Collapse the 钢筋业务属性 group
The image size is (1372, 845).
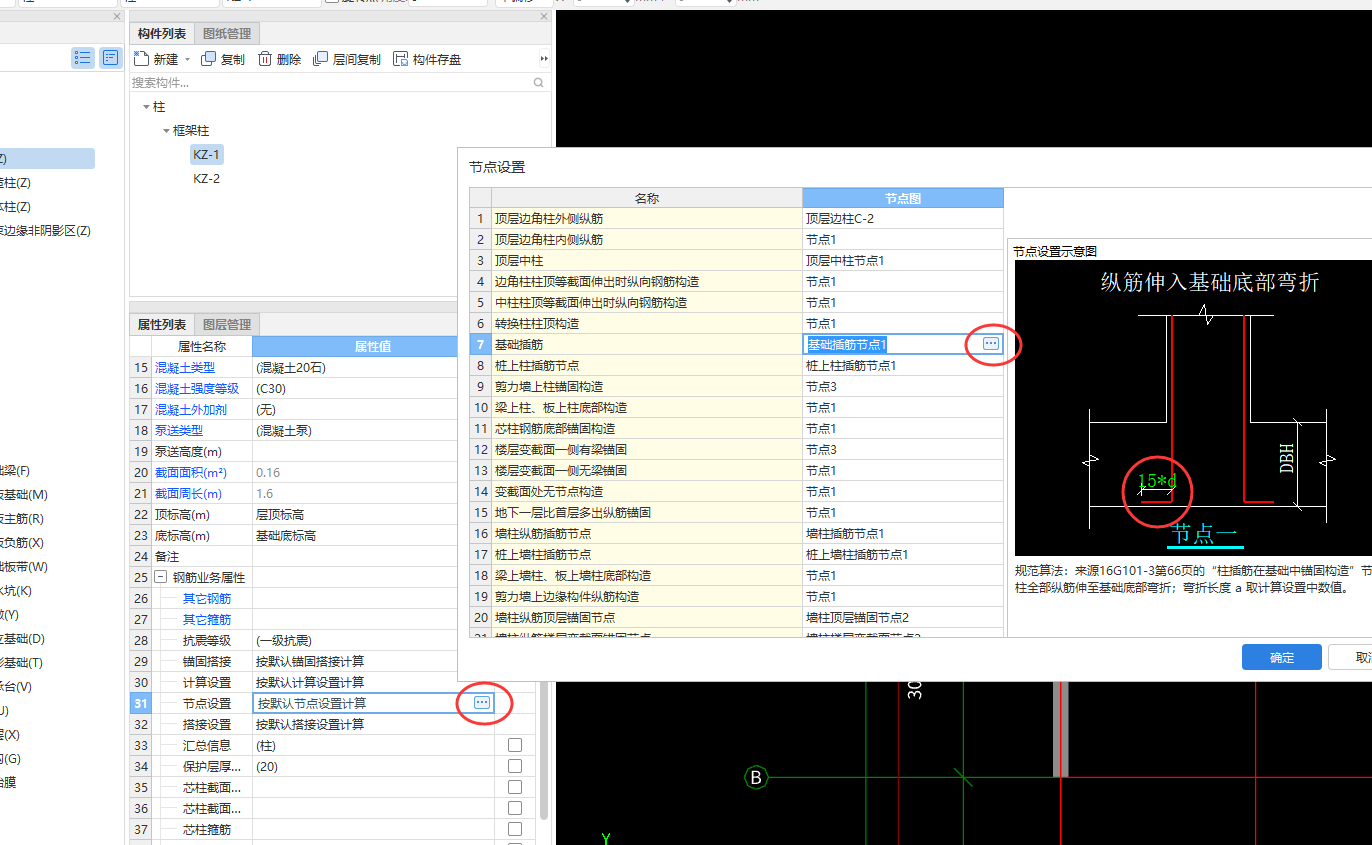160,578
